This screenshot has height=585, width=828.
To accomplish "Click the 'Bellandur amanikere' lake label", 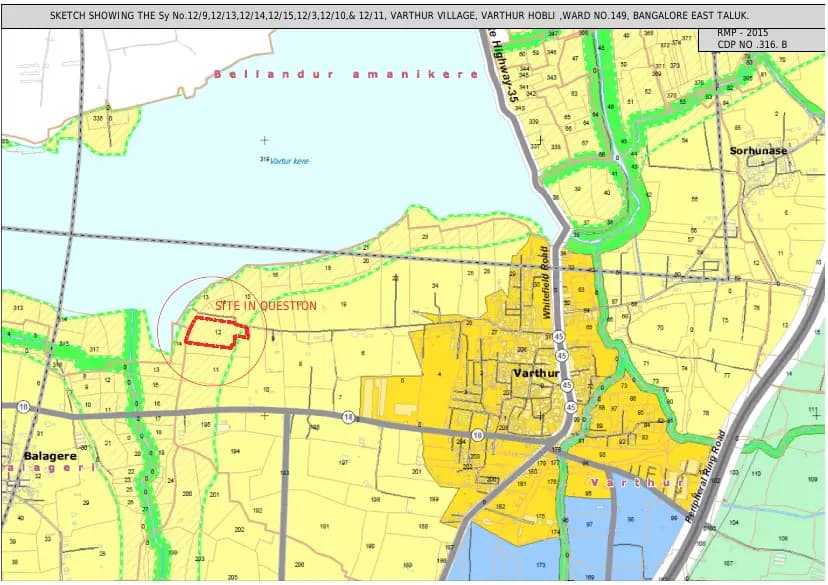I will [x=346, y=74].
